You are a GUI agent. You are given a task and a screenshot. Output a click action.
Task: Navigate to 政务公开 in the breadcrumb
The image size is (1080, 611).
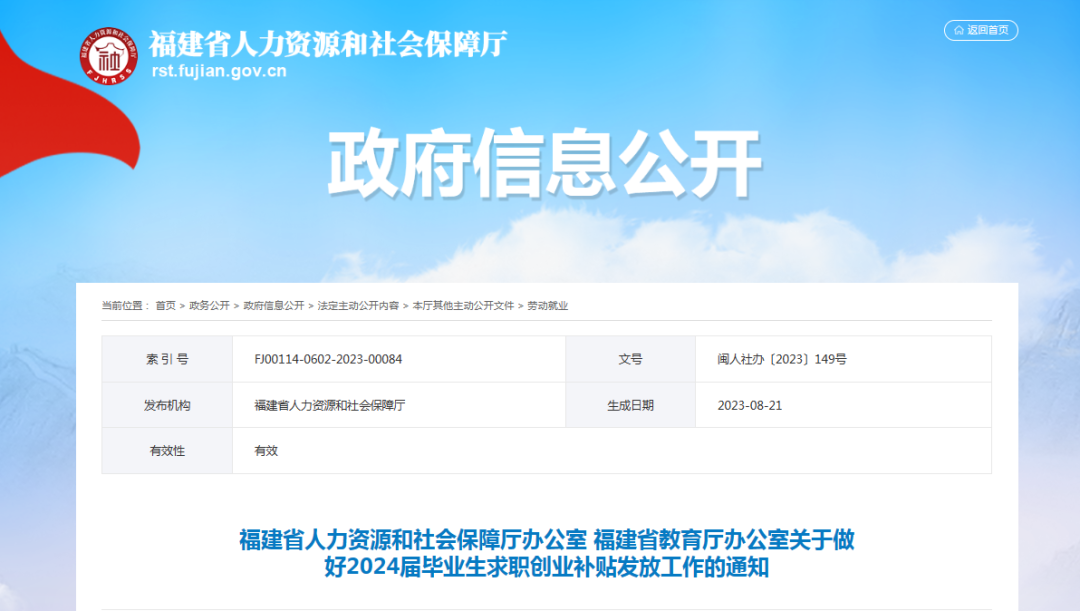coord(210,308)
